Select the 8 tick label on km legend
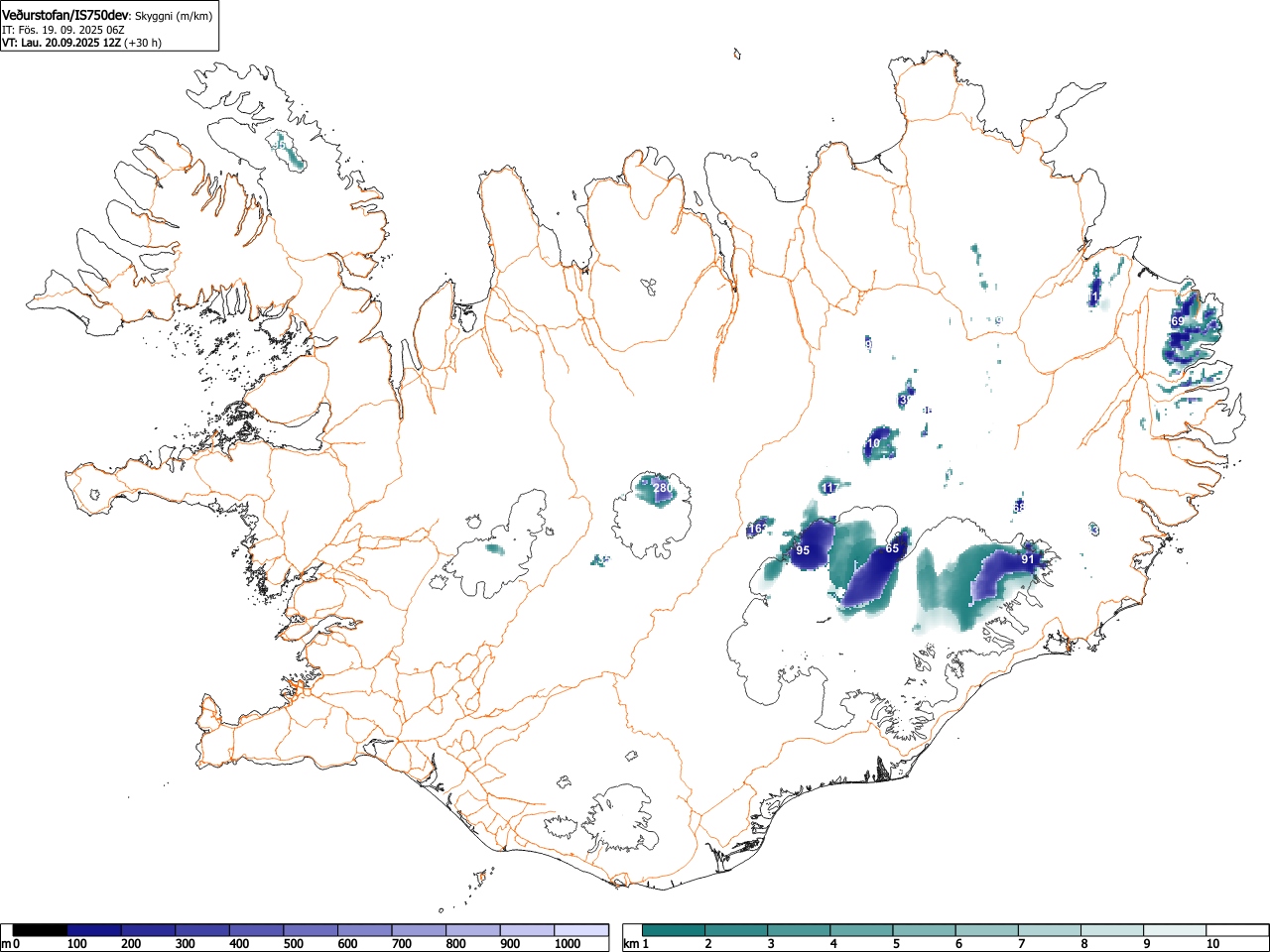The width and height of the screenshot is (1270, 952). [1083, 944]
